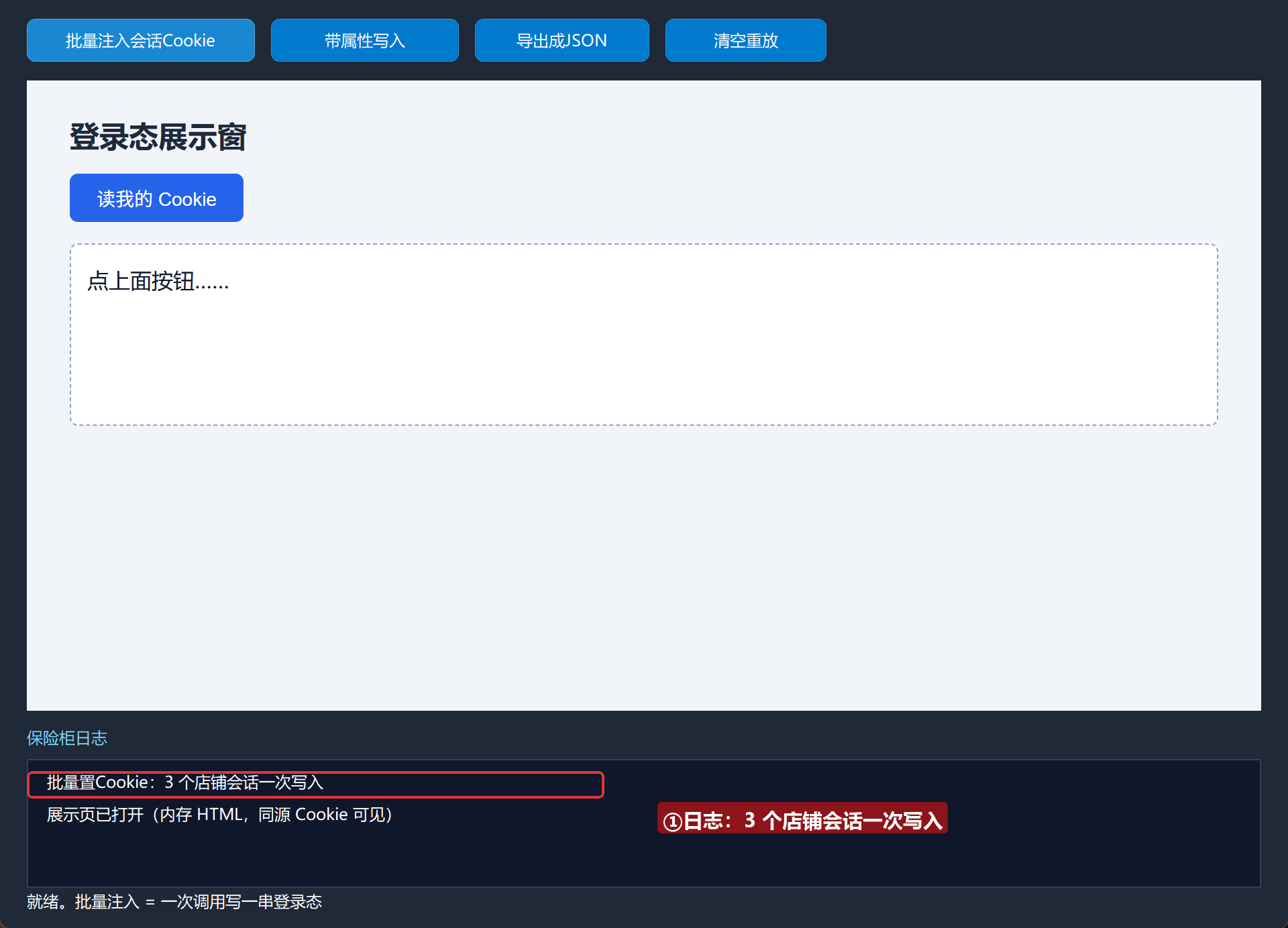Click the 批量注入会话Cookie button
Image resolution: width=1288 pixels, height=928 pixels.
[x=141, y=40]
